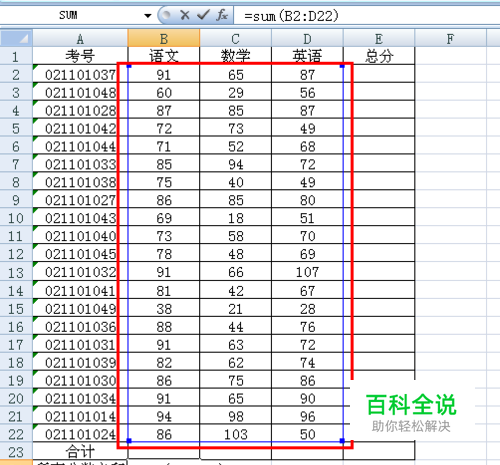Click the 总分 header cell

[x=379, y=56]
